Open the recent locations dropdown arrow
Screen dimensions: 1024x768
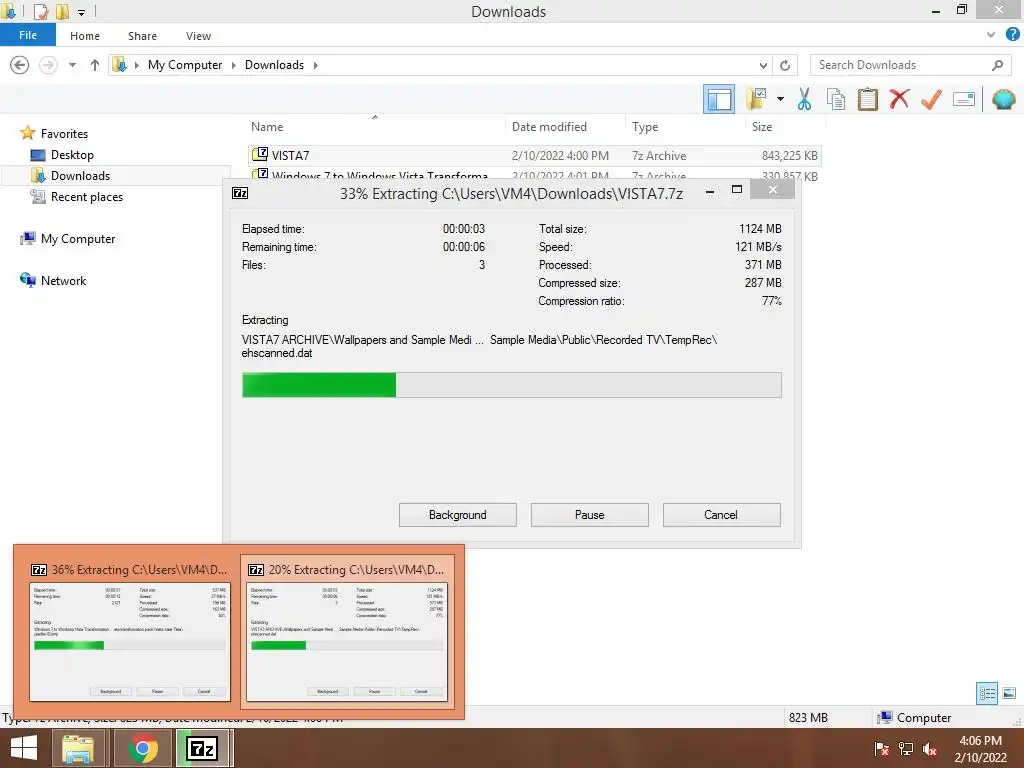coord(72,65)
